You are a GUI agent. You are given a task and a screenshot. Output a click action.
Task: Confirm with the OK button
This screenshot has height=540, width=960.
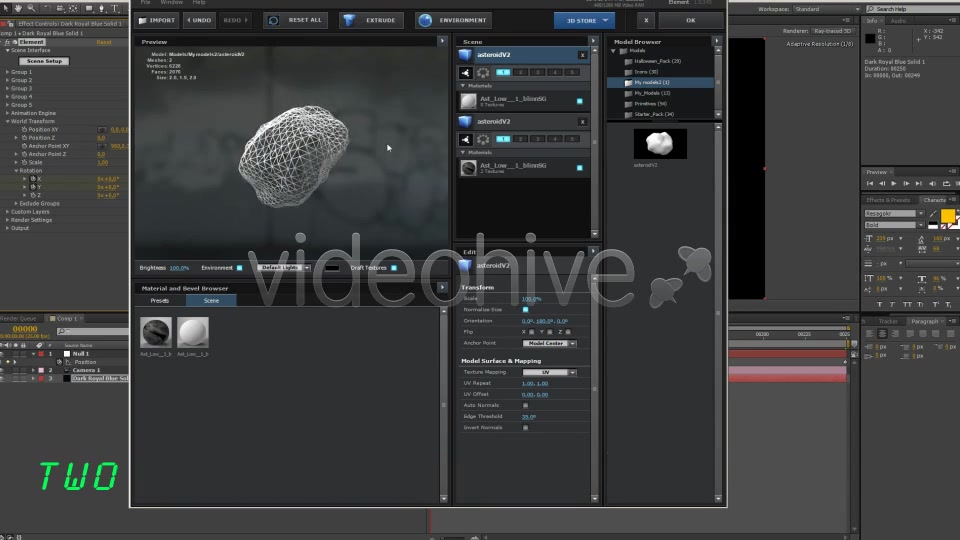point(691,20)
